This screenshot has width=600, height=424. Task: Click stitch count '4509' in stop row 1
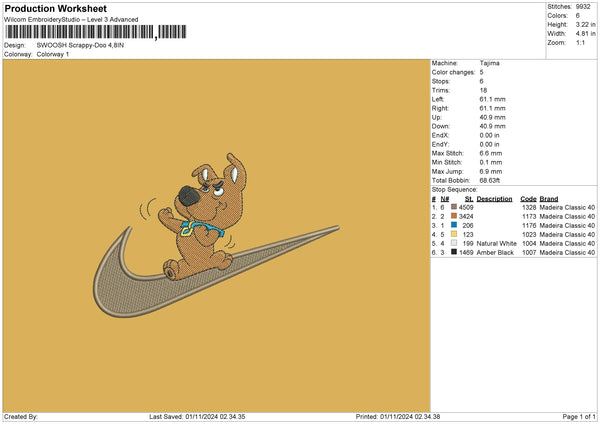pyautogui.click(x=466, y=207)
